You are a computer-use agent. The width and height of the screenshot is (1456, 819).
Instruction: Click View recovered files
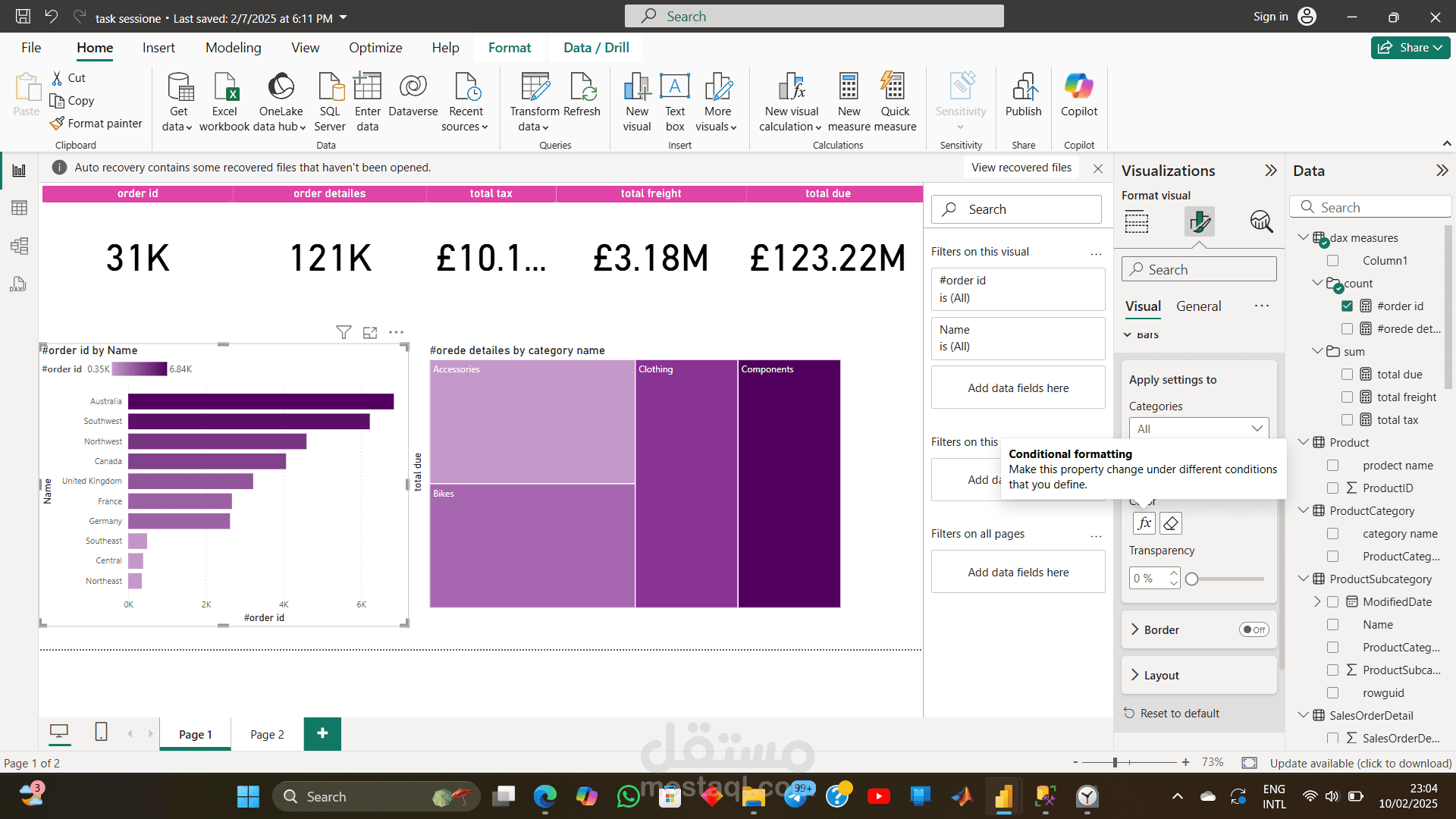[1021, 168]
